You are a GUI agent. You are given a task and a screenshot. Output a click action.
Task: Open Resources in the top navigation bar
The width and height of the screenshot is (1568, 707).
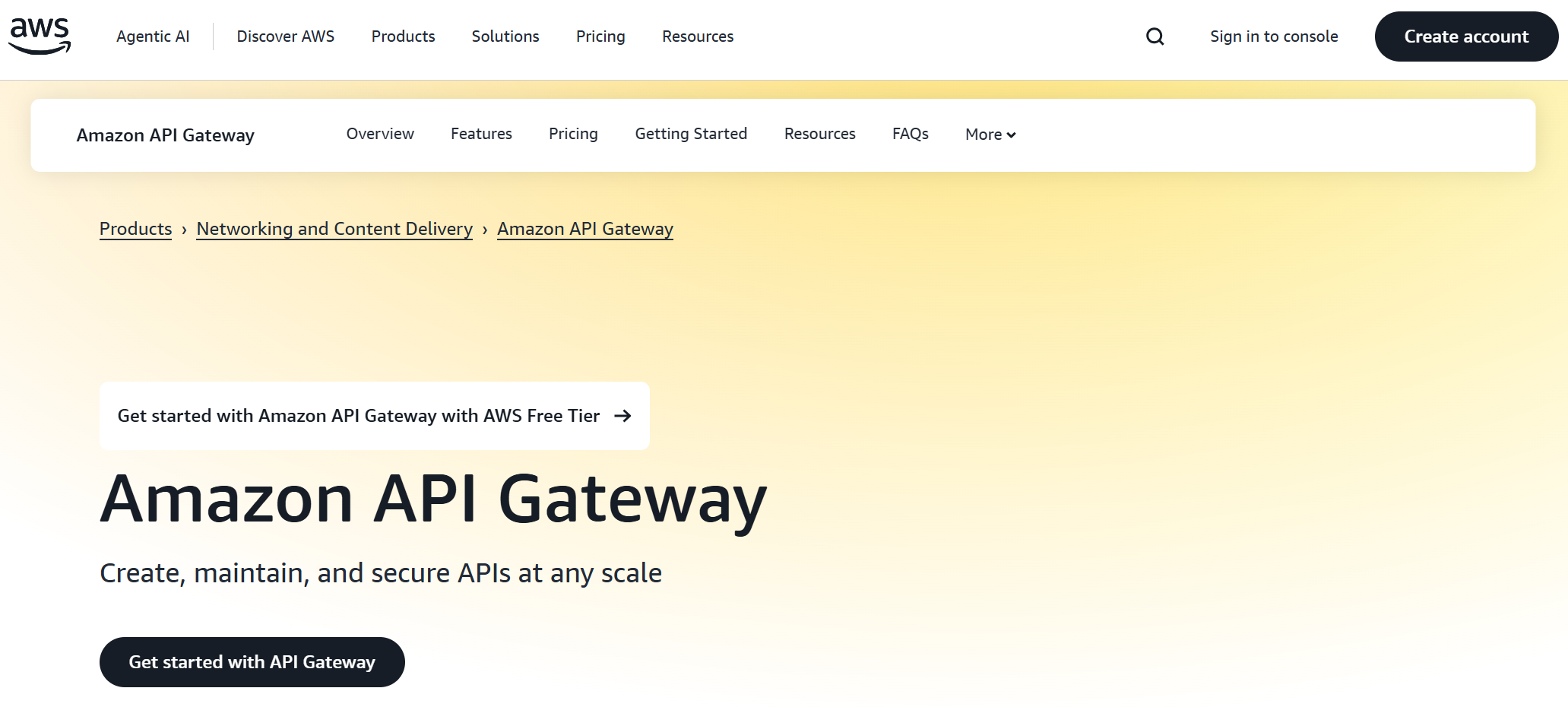(698, 36)
